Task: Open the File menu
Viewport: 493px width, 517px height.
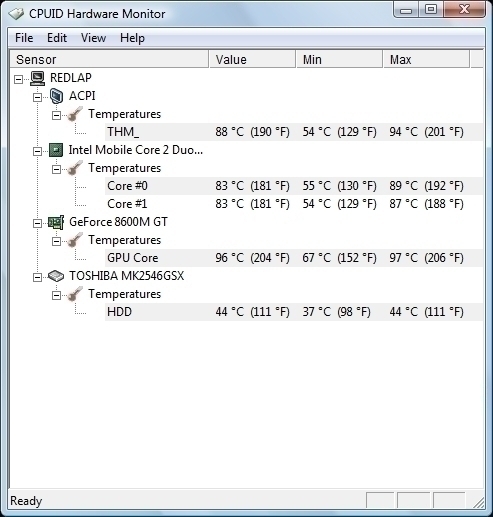Action: click(x=24, y=38)
